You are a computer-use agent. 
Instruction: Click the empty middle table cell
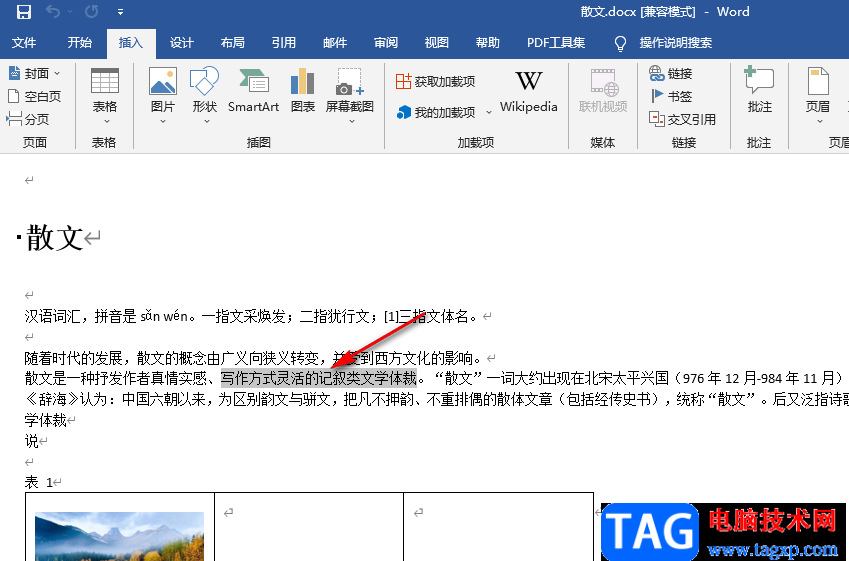[309, 526]
